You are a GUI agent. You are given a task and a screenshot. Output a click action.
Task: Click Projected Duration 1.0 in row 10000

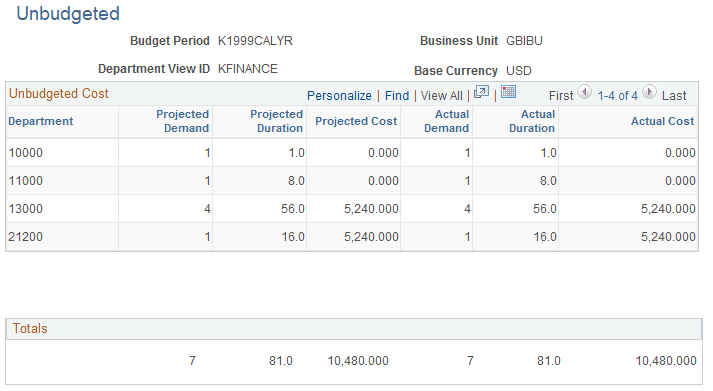[x=296, y=153]
